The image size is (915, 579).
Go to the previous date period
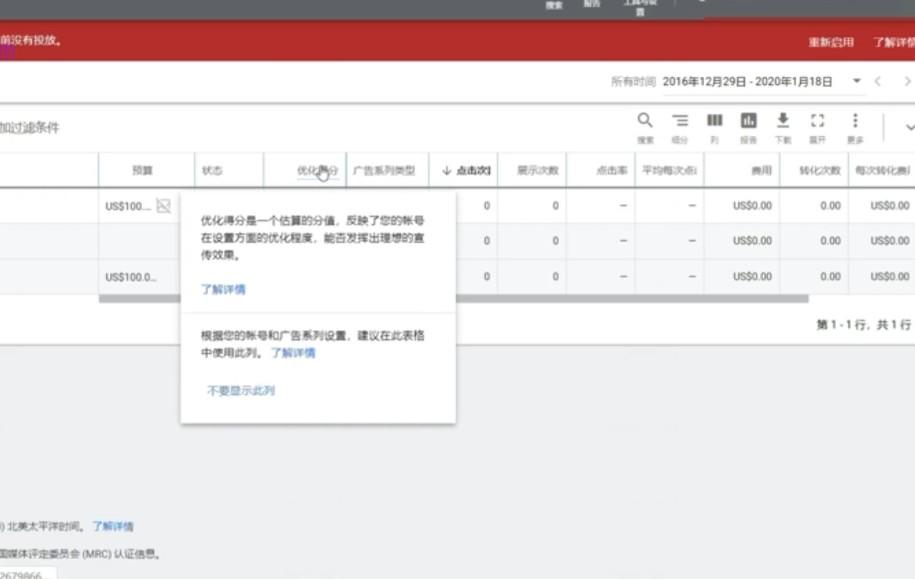click(878, 81)
